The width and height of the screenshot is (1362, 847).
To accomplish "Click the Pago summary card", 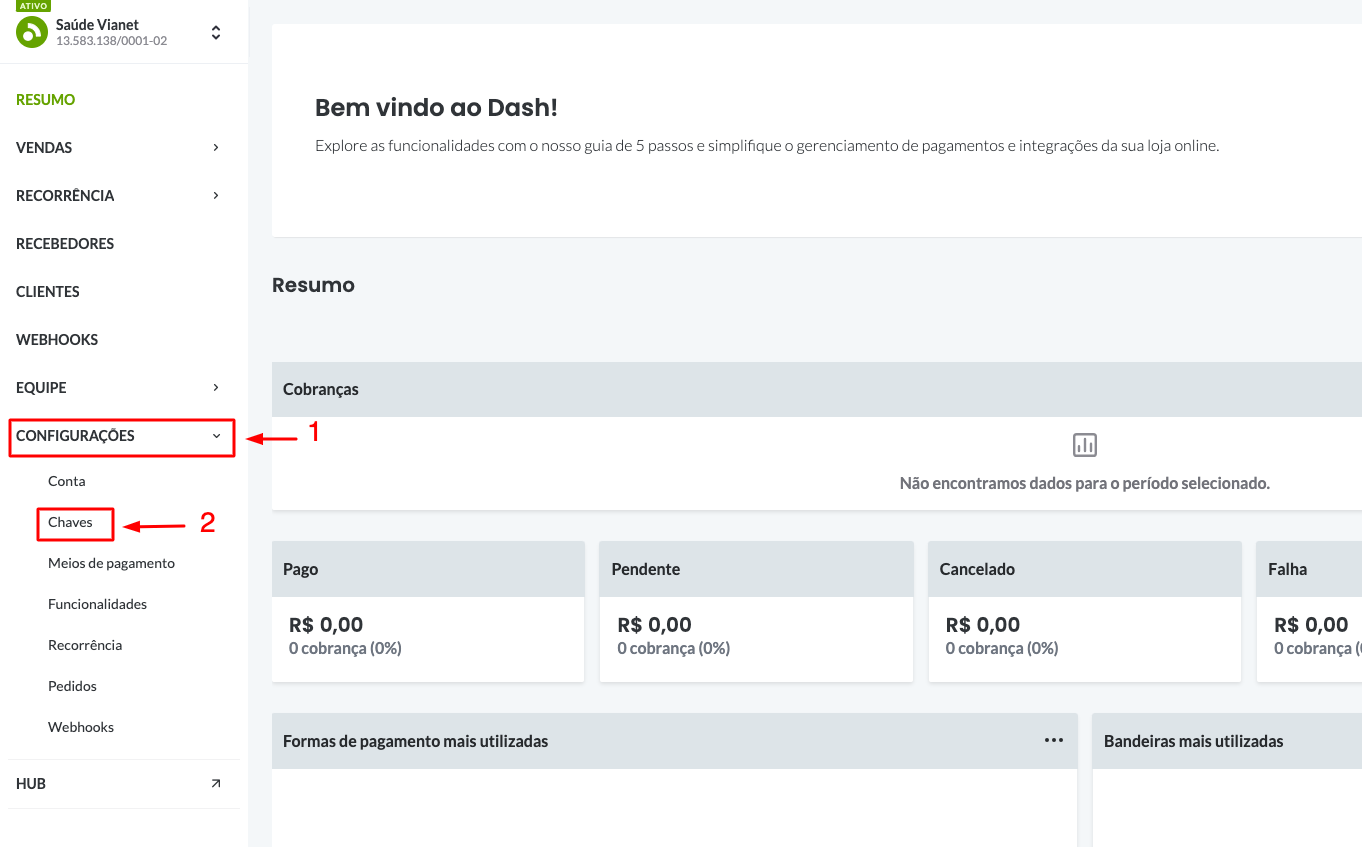I will pyautogui.click(x=428, y=612).
